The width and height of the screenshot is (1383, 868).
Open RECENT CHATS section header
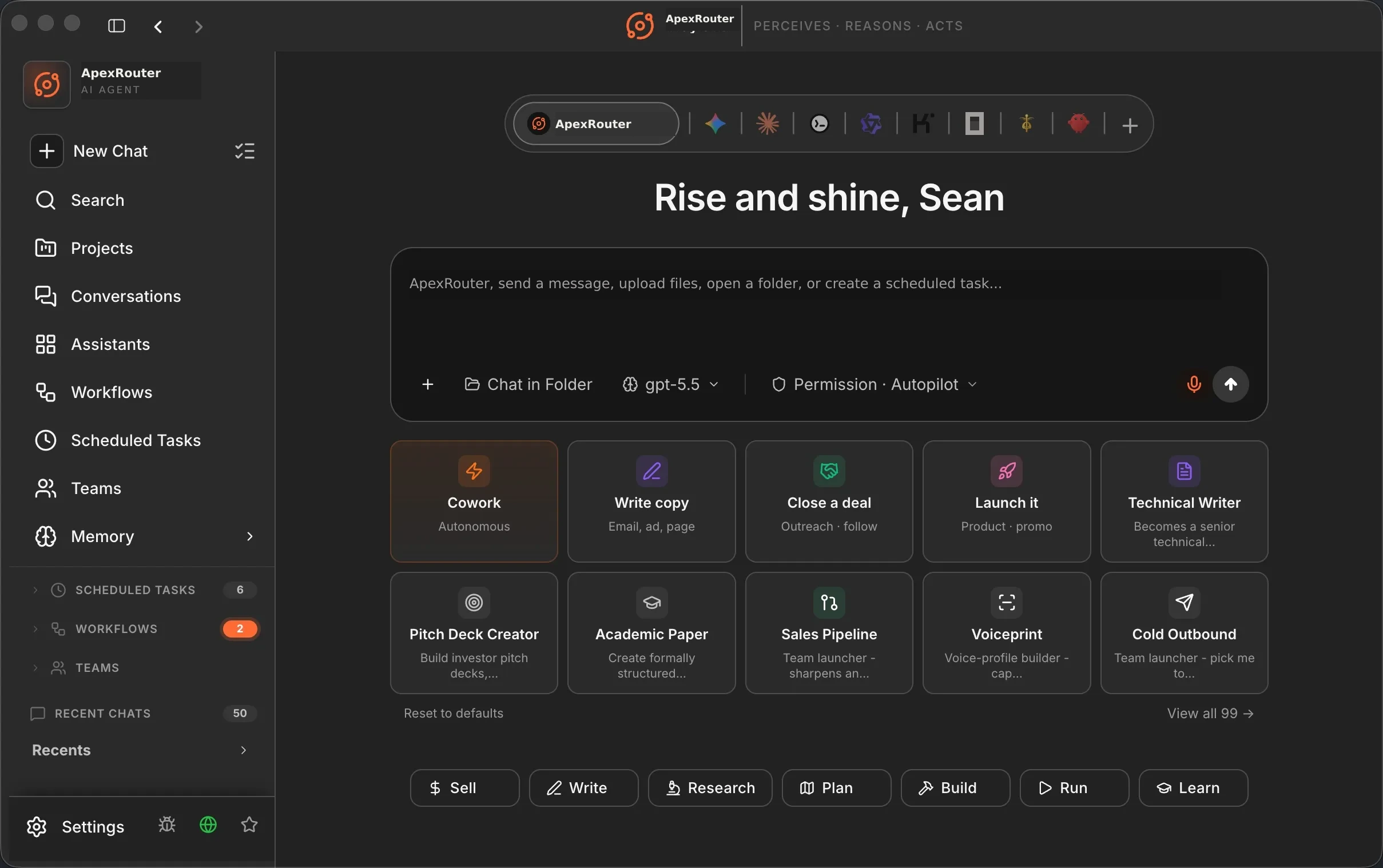tap(144, 713)
